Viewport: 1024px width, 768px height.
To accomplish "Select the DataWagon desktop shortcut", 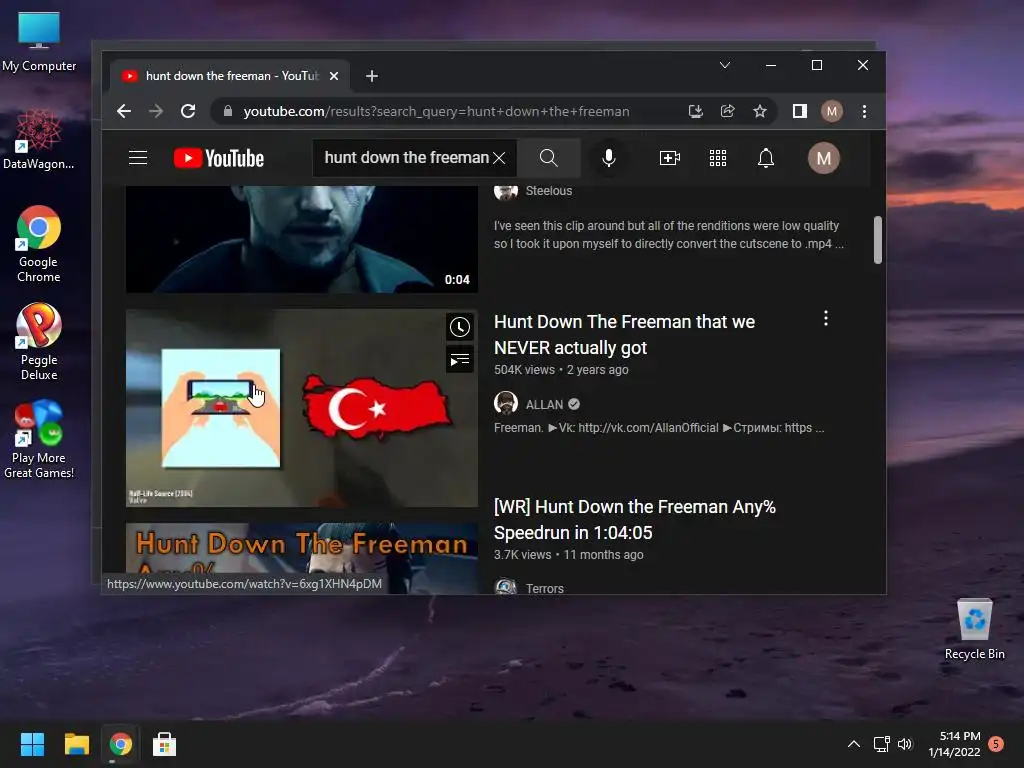I will point(39,139).
